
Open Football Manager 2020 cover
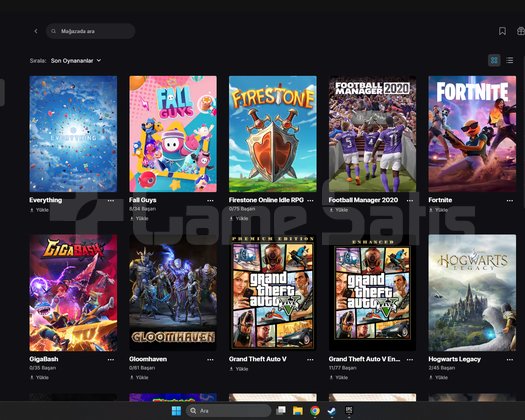(372, 134)
